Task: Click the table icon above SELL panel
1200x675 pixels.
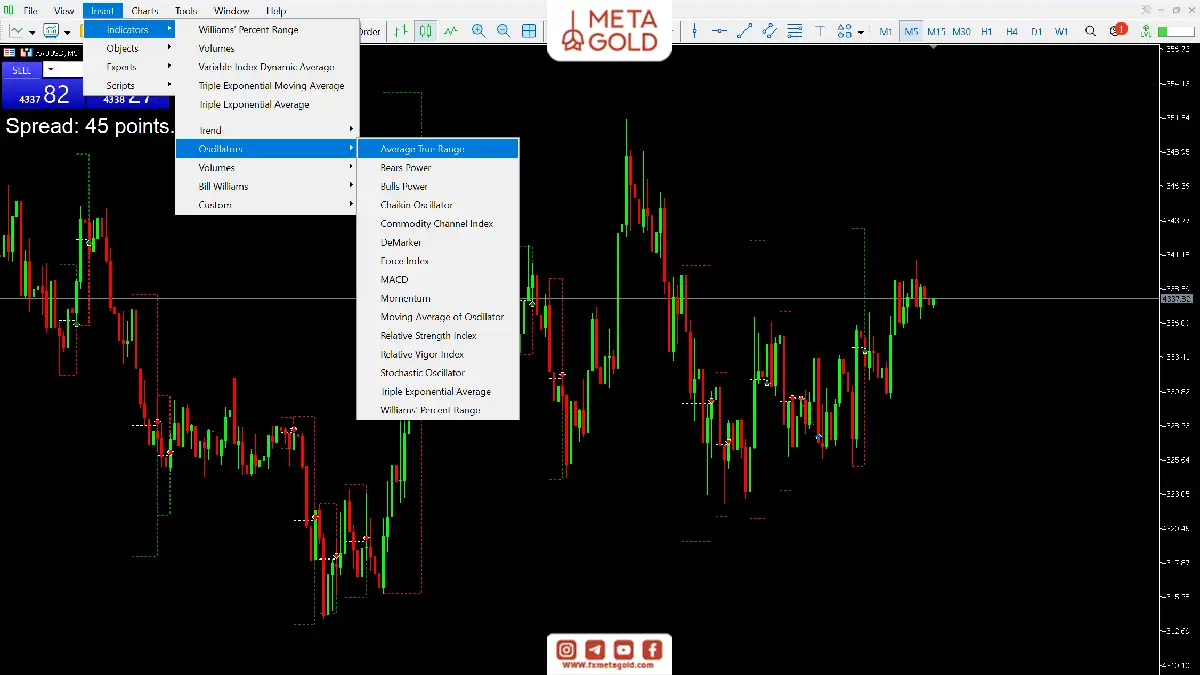Action: click(9, 52)
